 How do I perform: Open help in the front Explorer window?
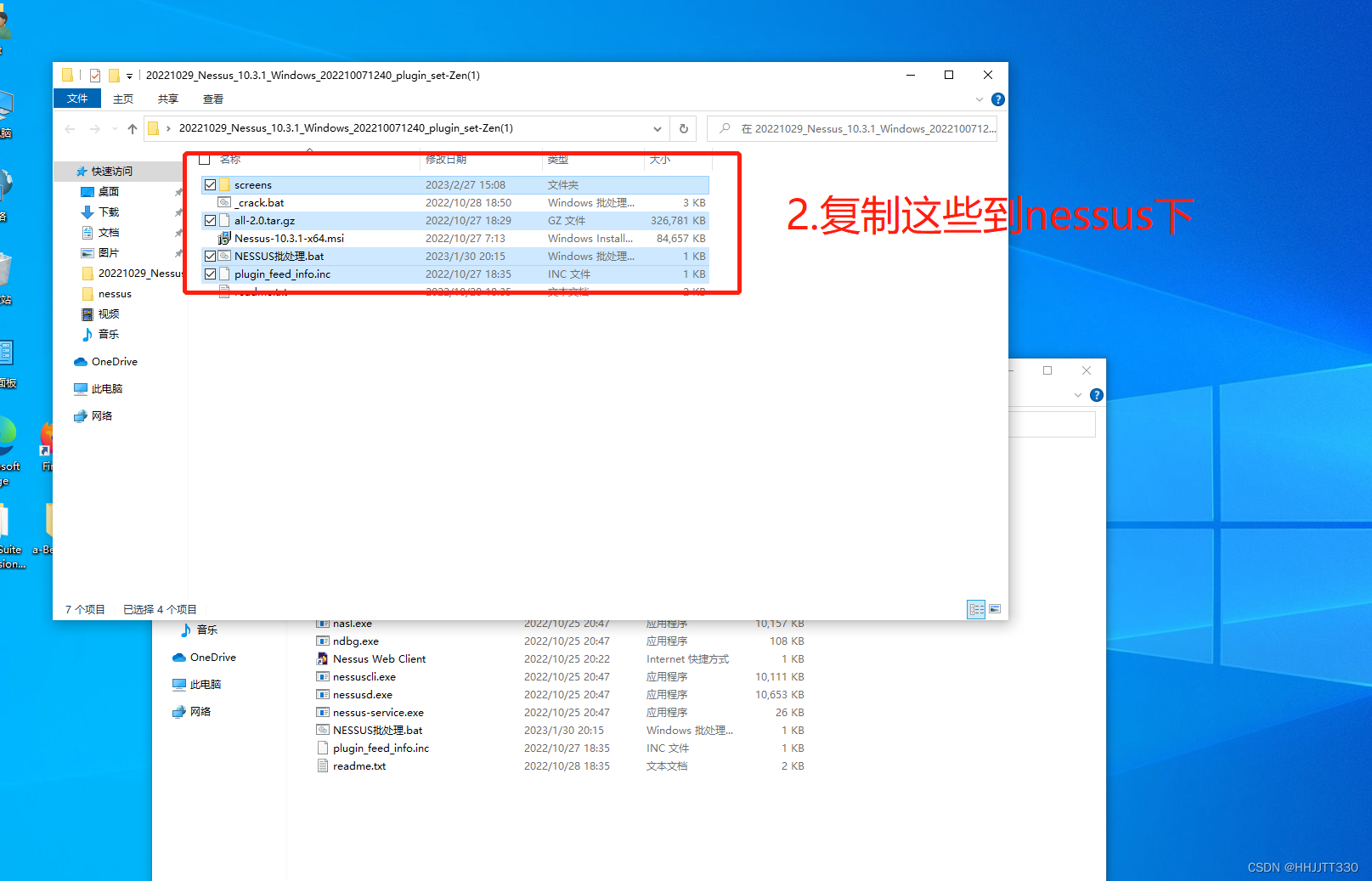tap(998, 99)
